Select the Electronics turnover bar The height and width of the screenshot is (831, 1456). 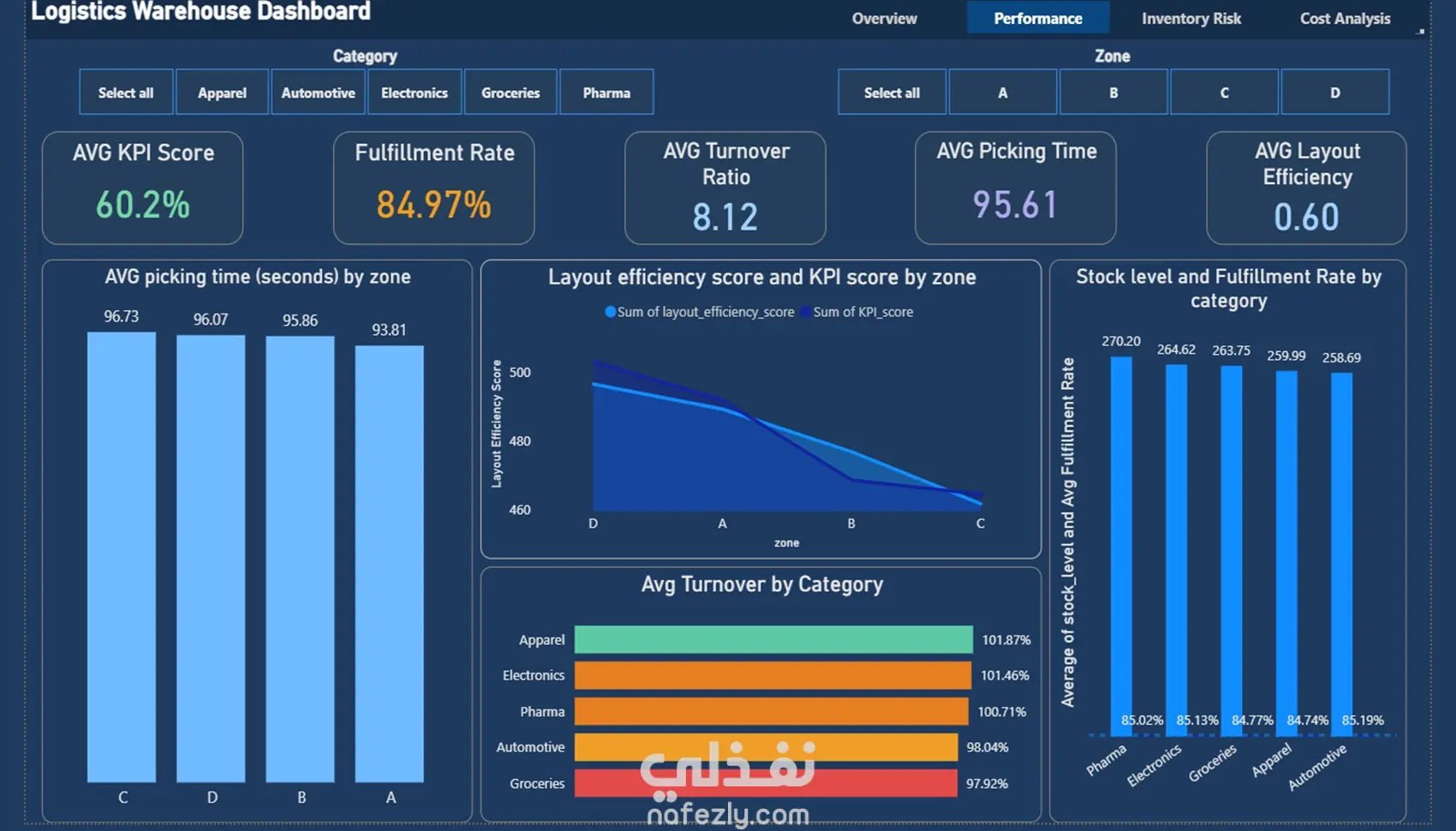pos(773,675)
